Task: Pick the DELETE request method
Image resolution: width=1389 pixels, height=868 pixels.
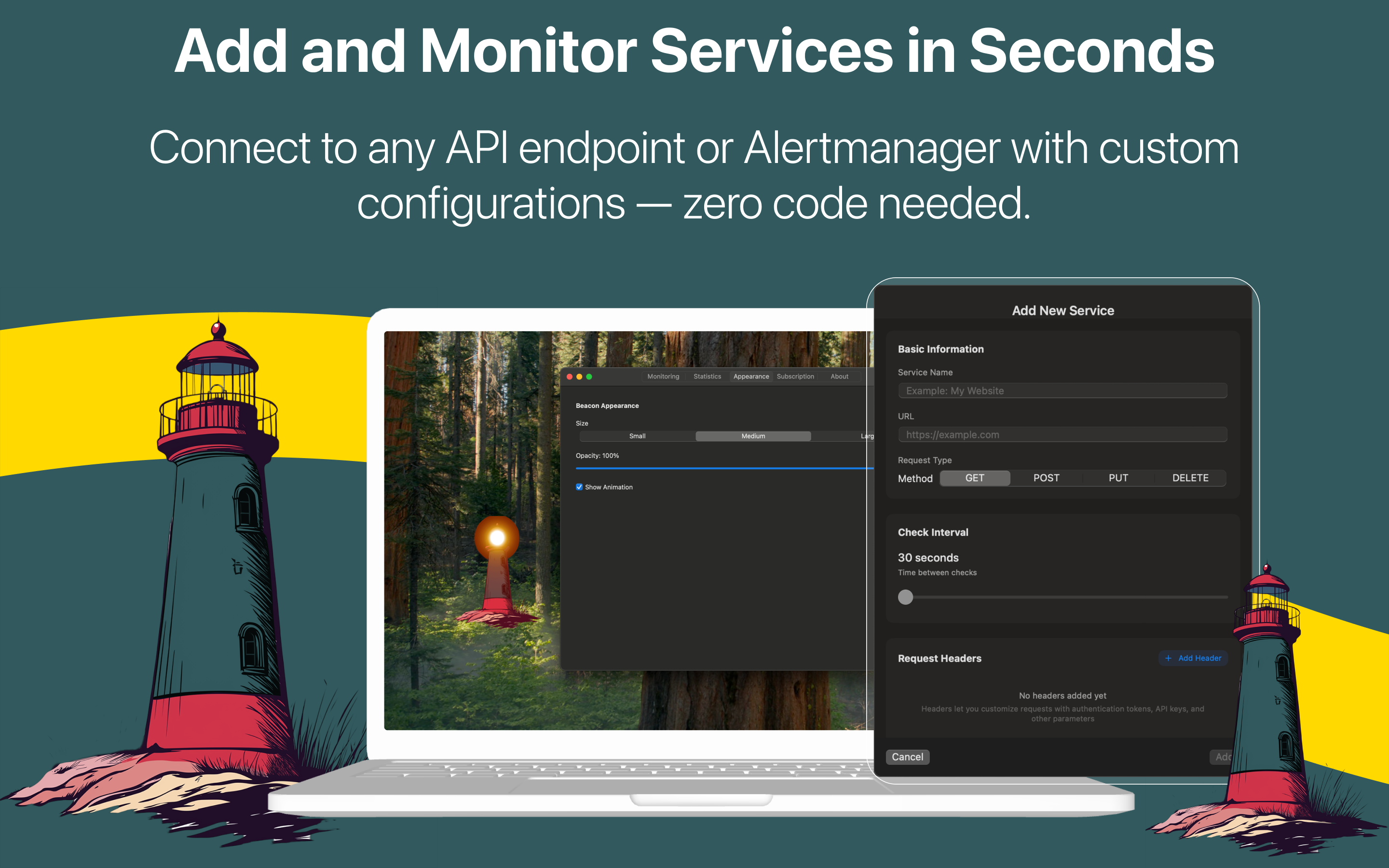Action: pyautogui.click(x=1190, y=477)
